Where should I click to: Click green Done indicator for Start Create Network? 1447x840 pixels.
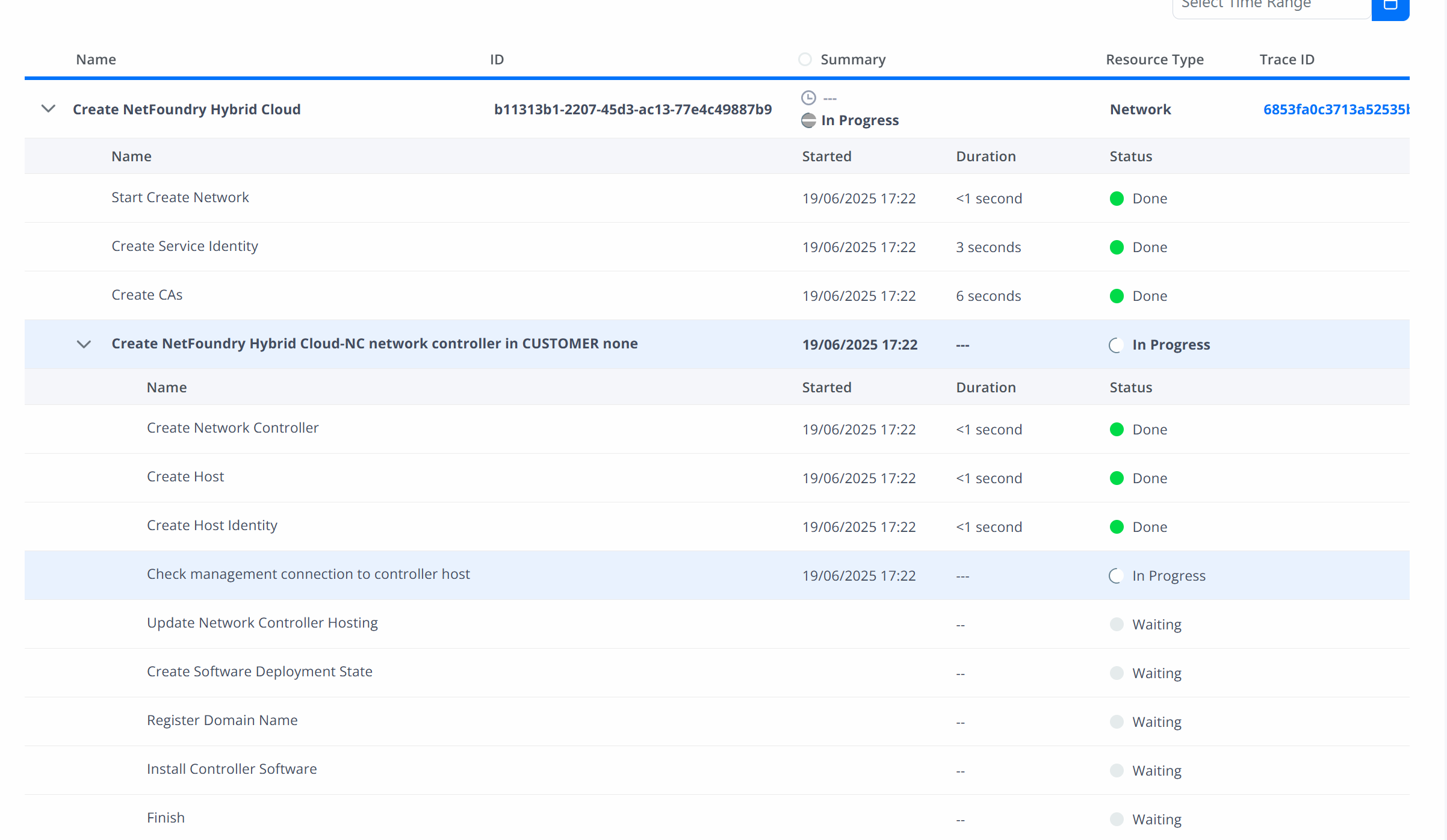1117,199
